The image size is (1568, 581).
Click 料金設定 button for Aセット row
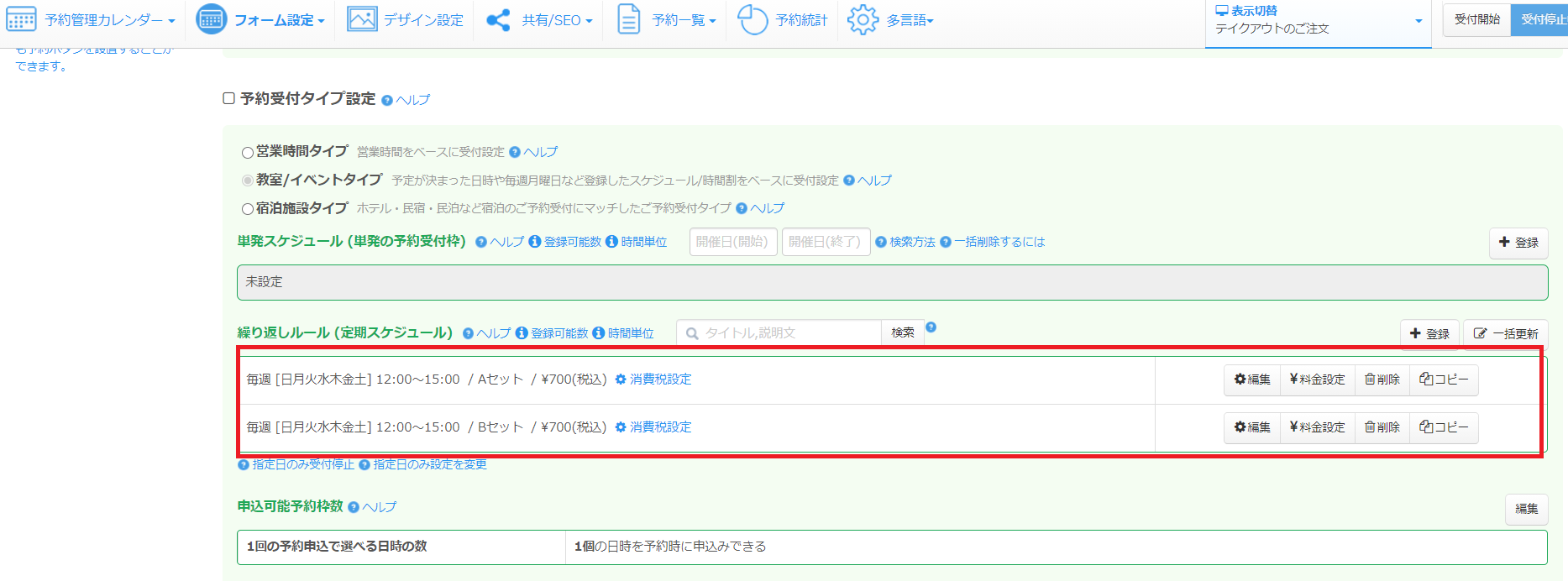coord(1318,379)
